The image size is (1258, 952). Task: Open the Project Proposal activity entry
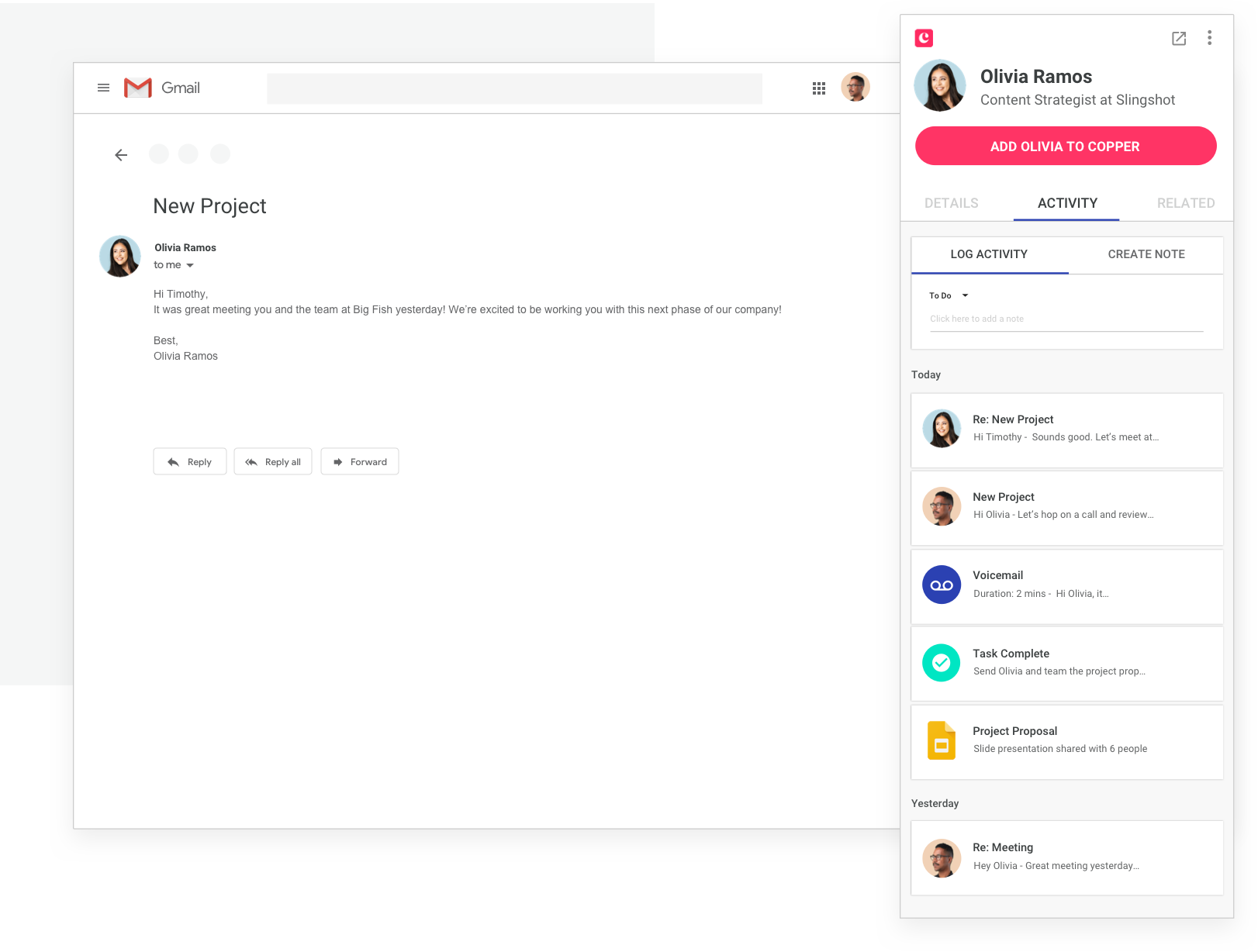(x=1067, y=742)
